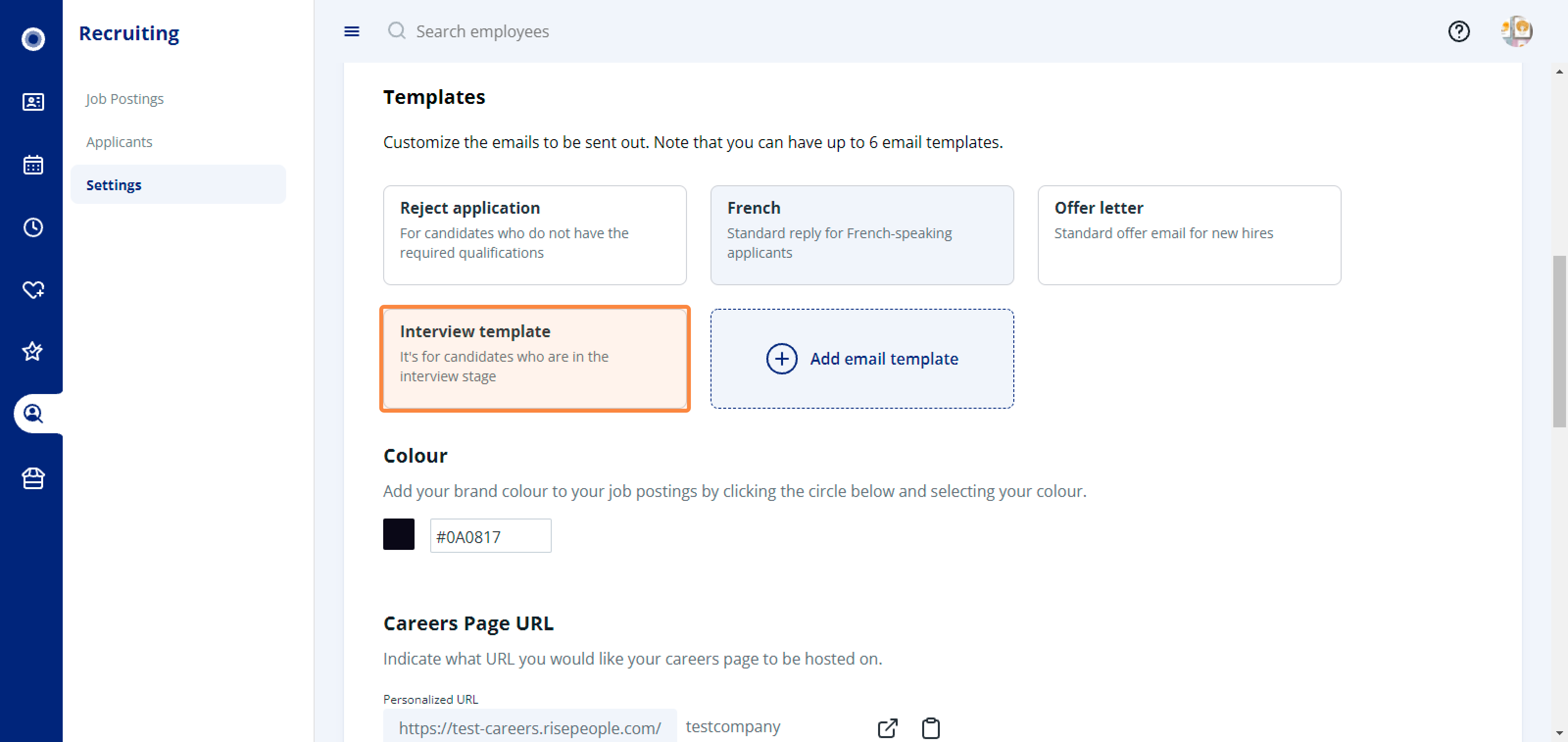Click the search magnifier icon
This screenshot has height=742, width=1568.
(397, 30)
